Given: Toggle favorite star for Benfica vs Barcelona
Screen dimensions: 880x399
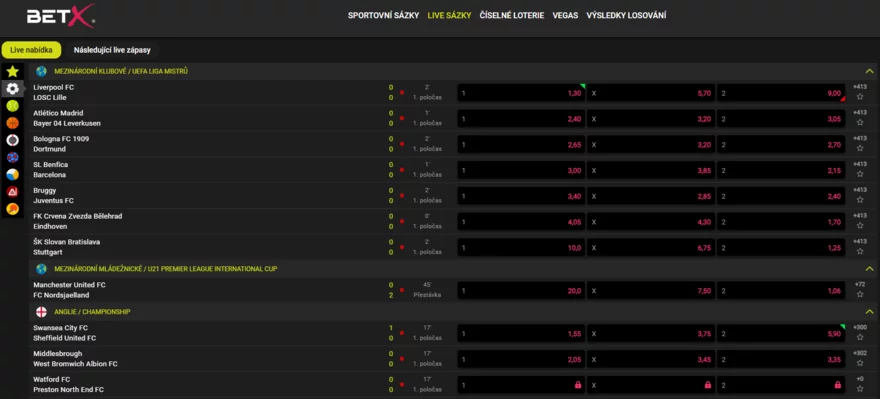Looking at the screenshot, I should pos(859,174).
